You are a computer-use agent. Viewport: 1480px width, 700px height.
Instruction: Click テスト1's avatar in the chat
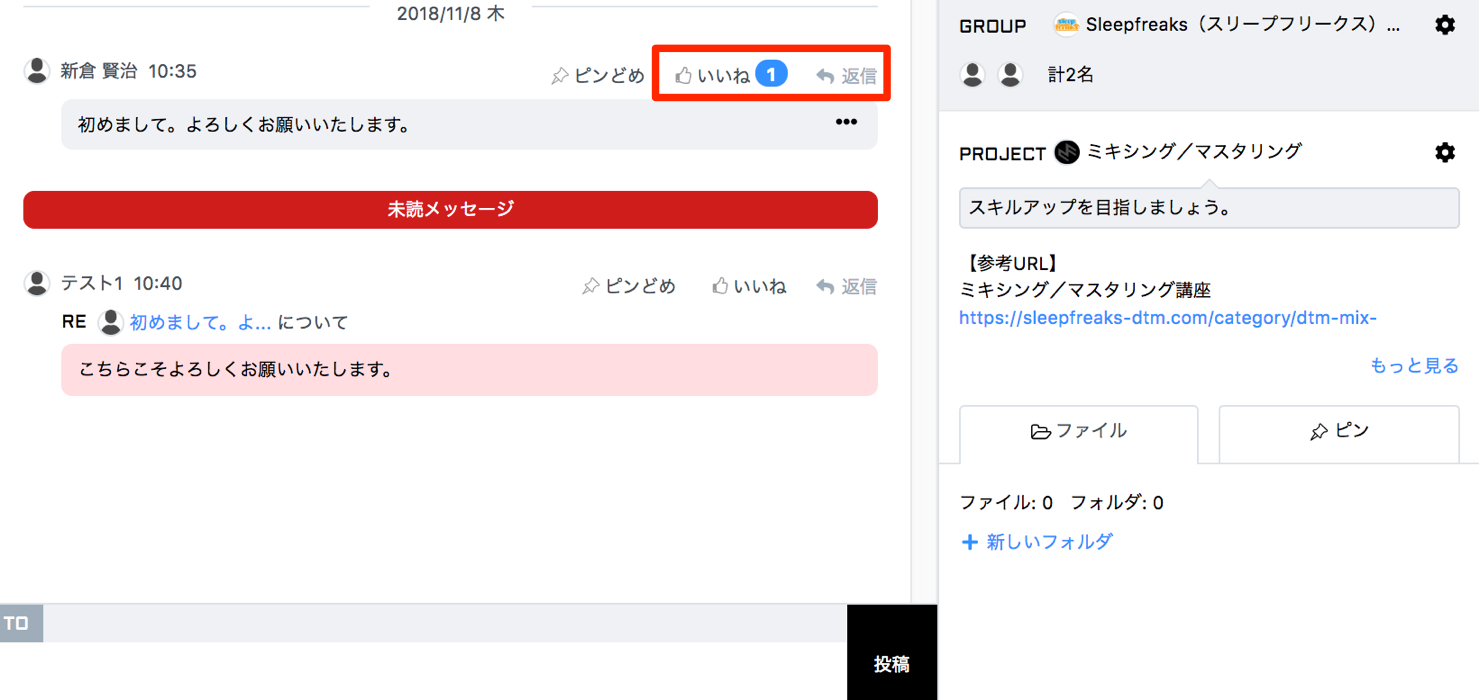pos(37,283)
